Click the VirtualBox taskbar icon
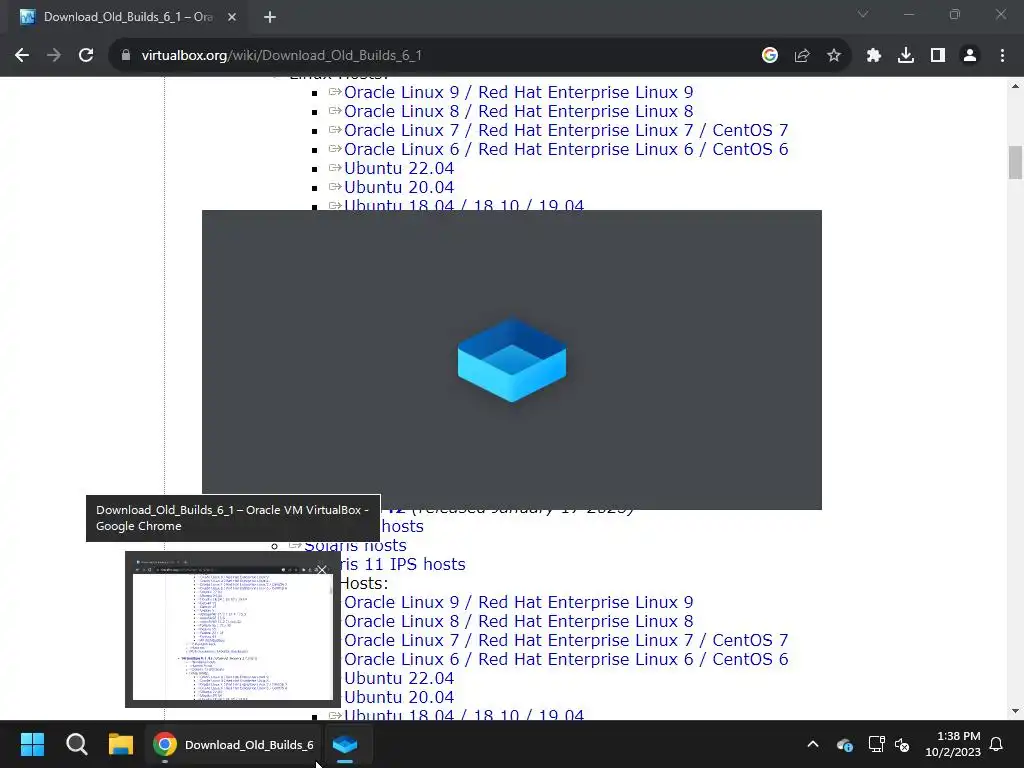The width and height of the screenshot is (1024, 768). [345, 744]
